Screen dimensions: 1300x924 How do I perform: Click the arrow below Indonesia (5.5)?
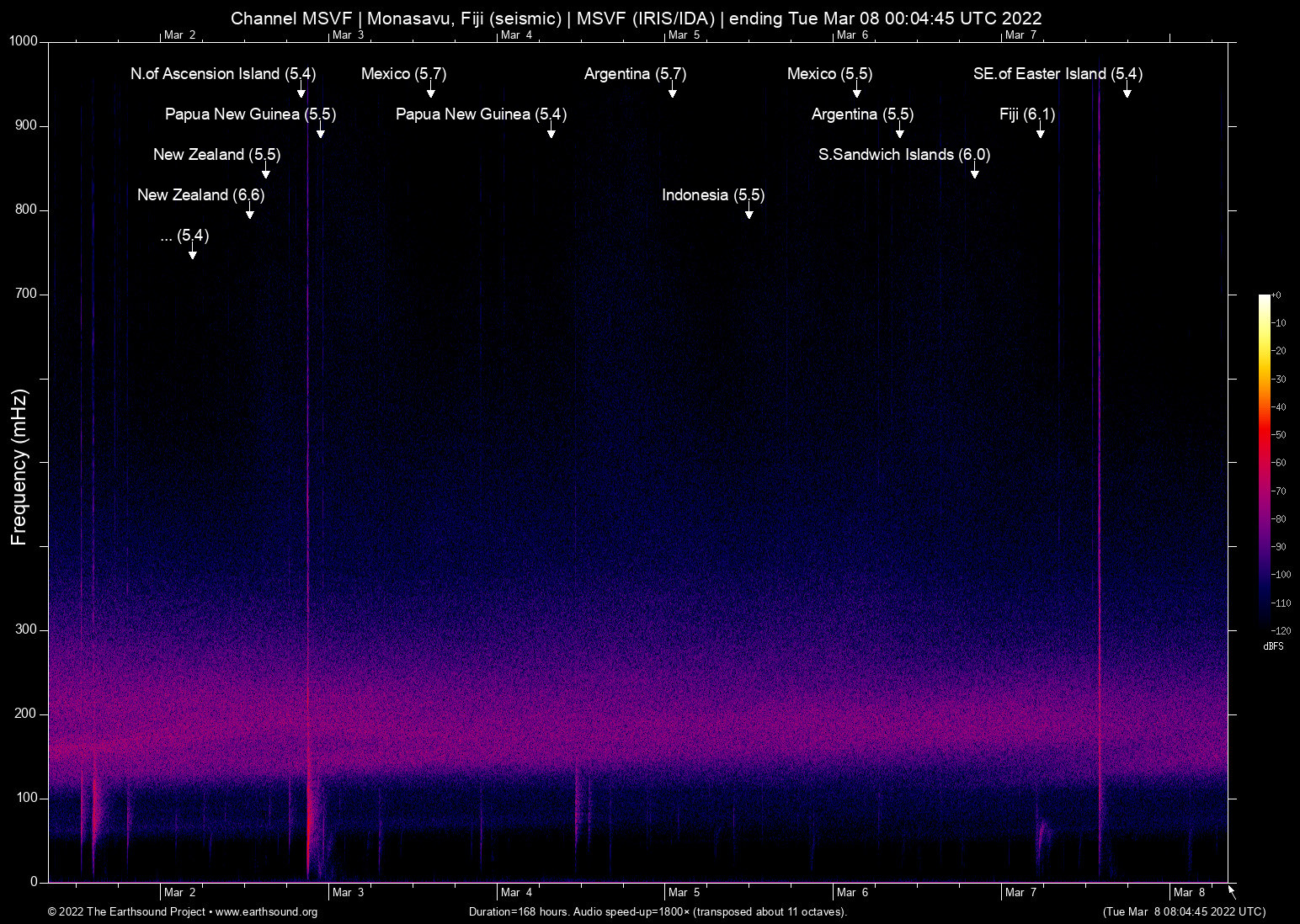pyautogui.click(x=749, y=212)
